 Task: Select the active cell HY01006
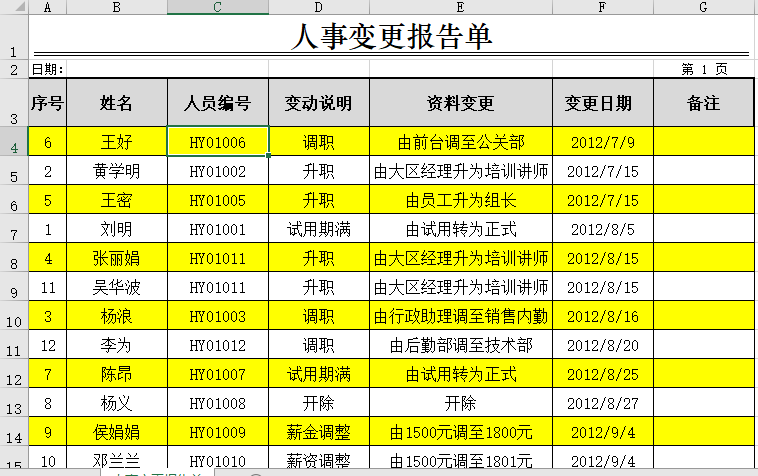point(217,142)
